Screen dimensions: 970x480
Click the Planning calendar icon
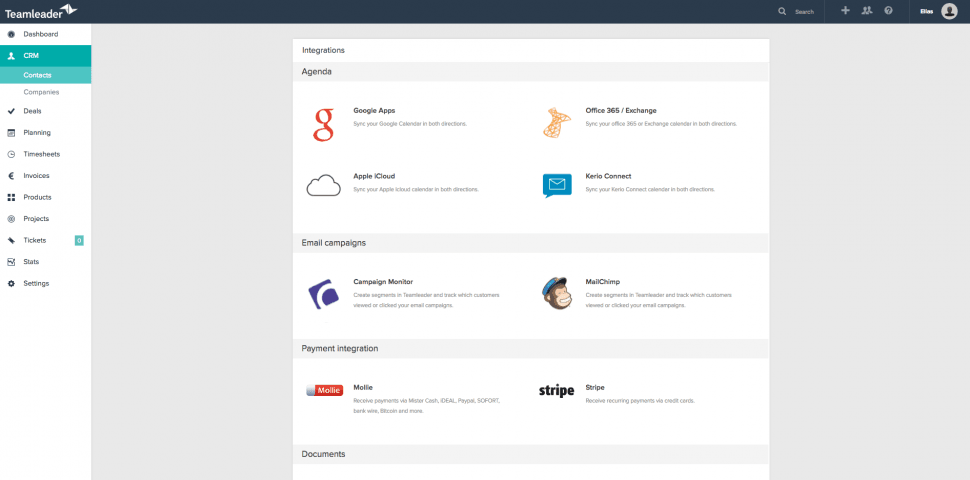tap(11, 132)
